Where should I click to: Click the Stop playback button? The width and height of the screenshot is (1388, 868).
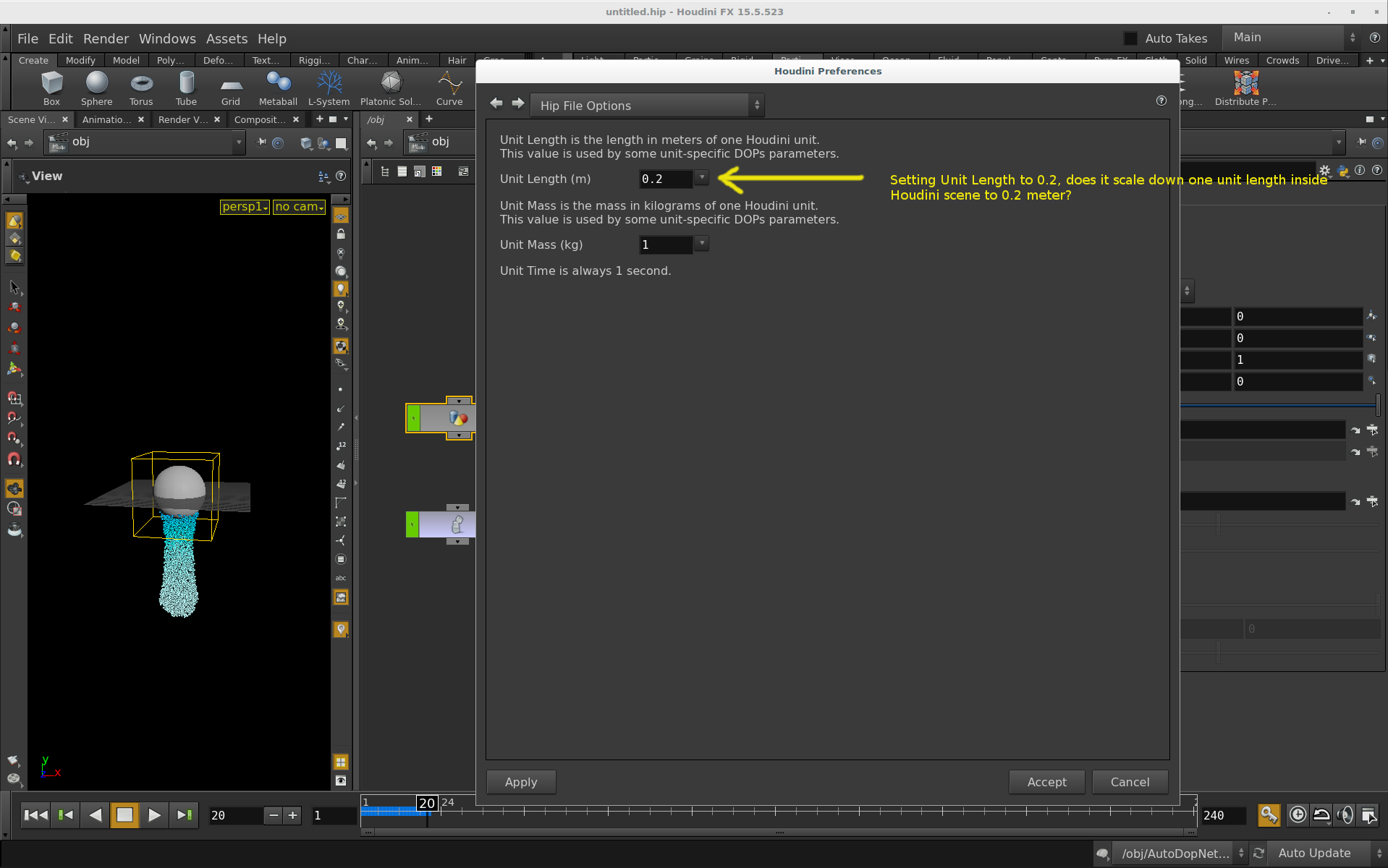pos(124,815)
